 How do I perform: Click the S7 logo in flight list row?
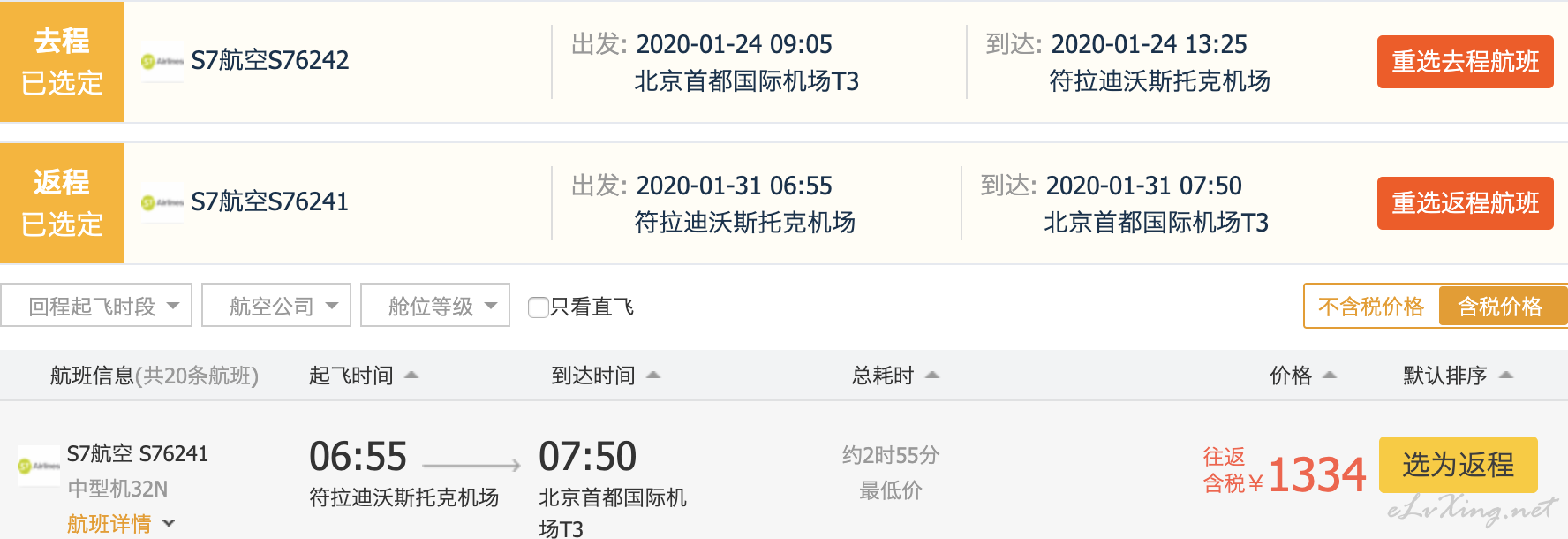(39, 466)
